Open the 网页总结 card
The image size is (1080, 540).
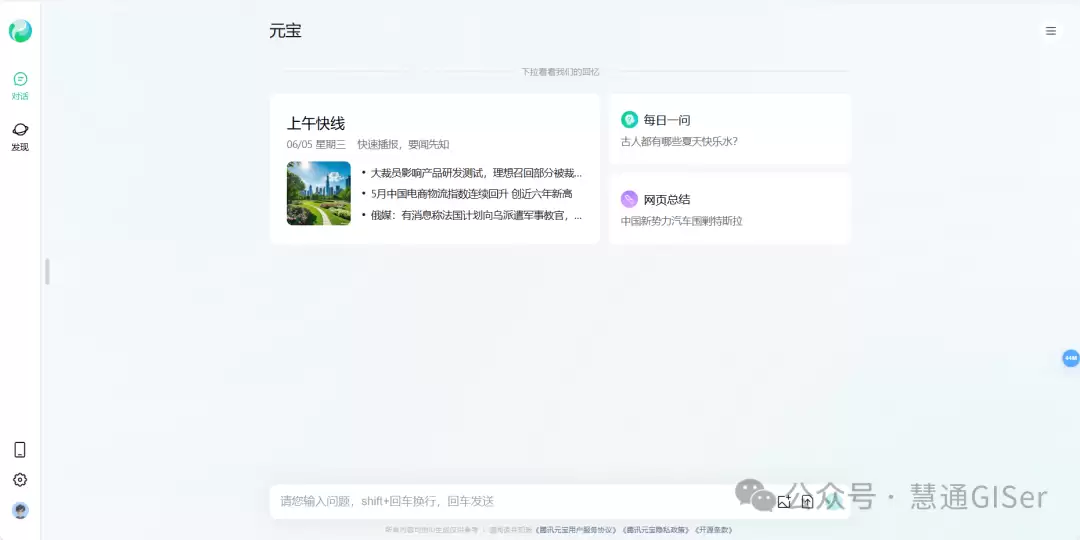(x=729, y=209)
